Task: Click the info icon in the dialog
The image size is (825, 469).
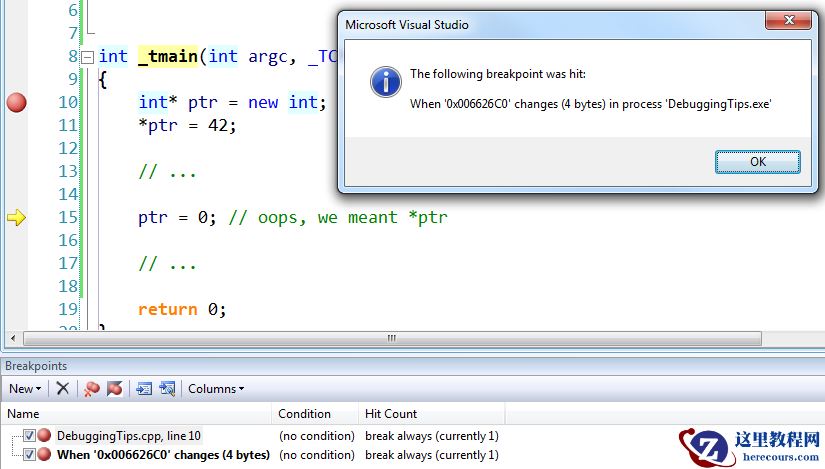Action: tap(386, 82)
